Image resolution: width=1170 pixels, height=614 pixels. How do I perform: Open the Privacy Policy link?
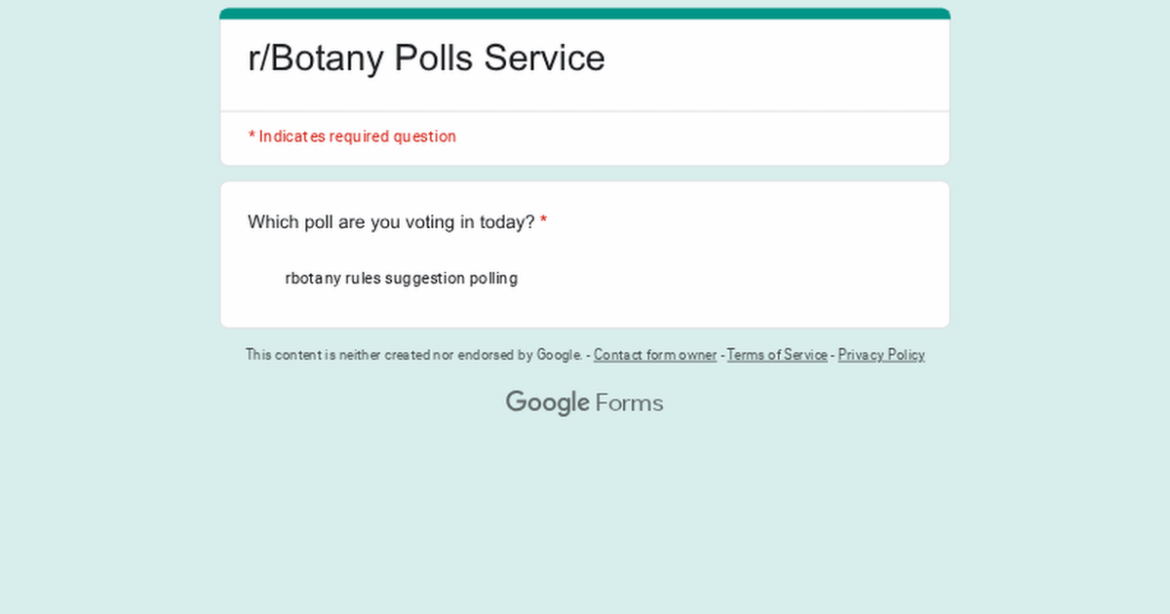[x=881, y=355]
